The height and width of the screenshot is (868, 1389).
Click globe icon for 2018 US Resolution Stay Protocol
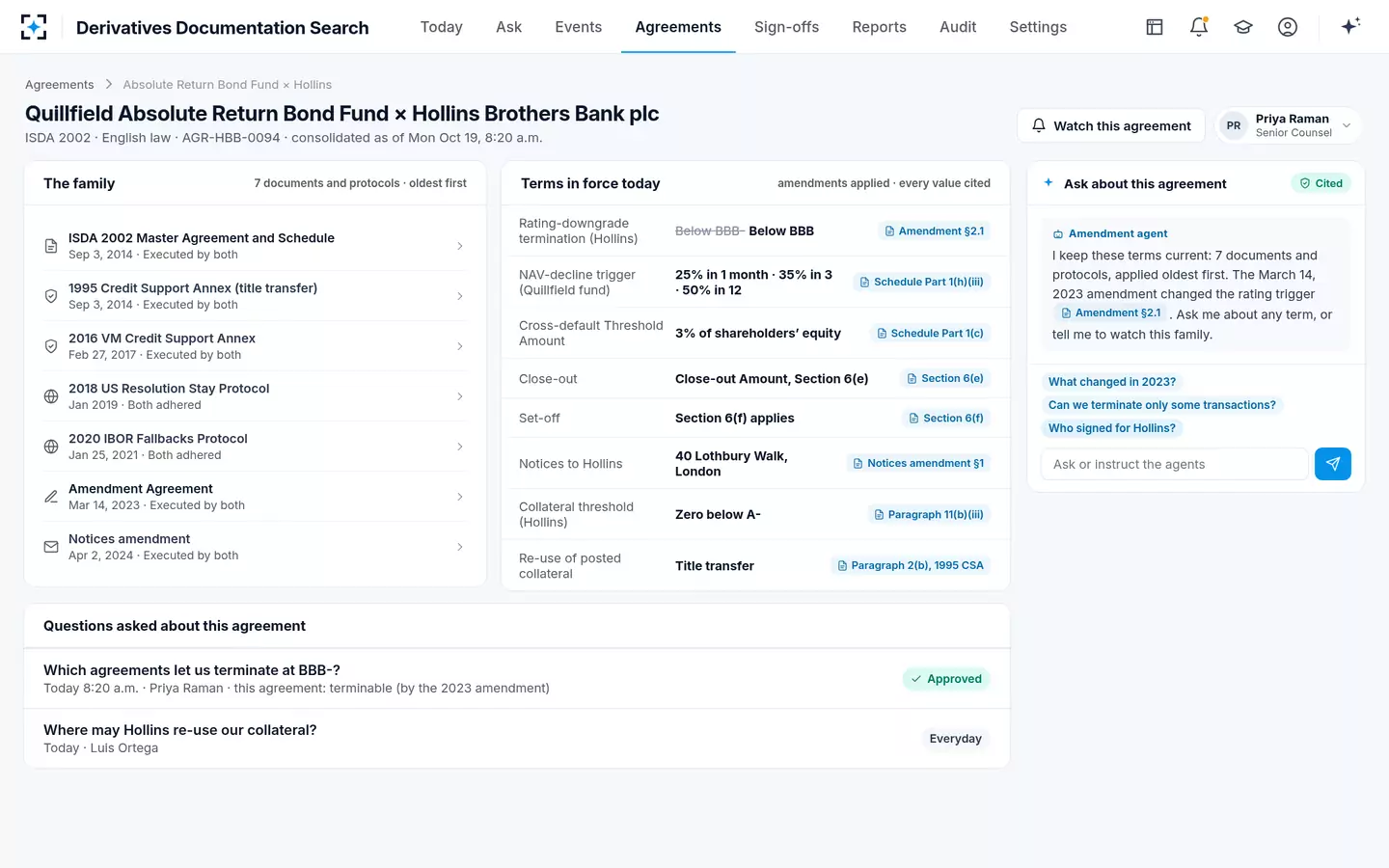(x=51, y=396)
